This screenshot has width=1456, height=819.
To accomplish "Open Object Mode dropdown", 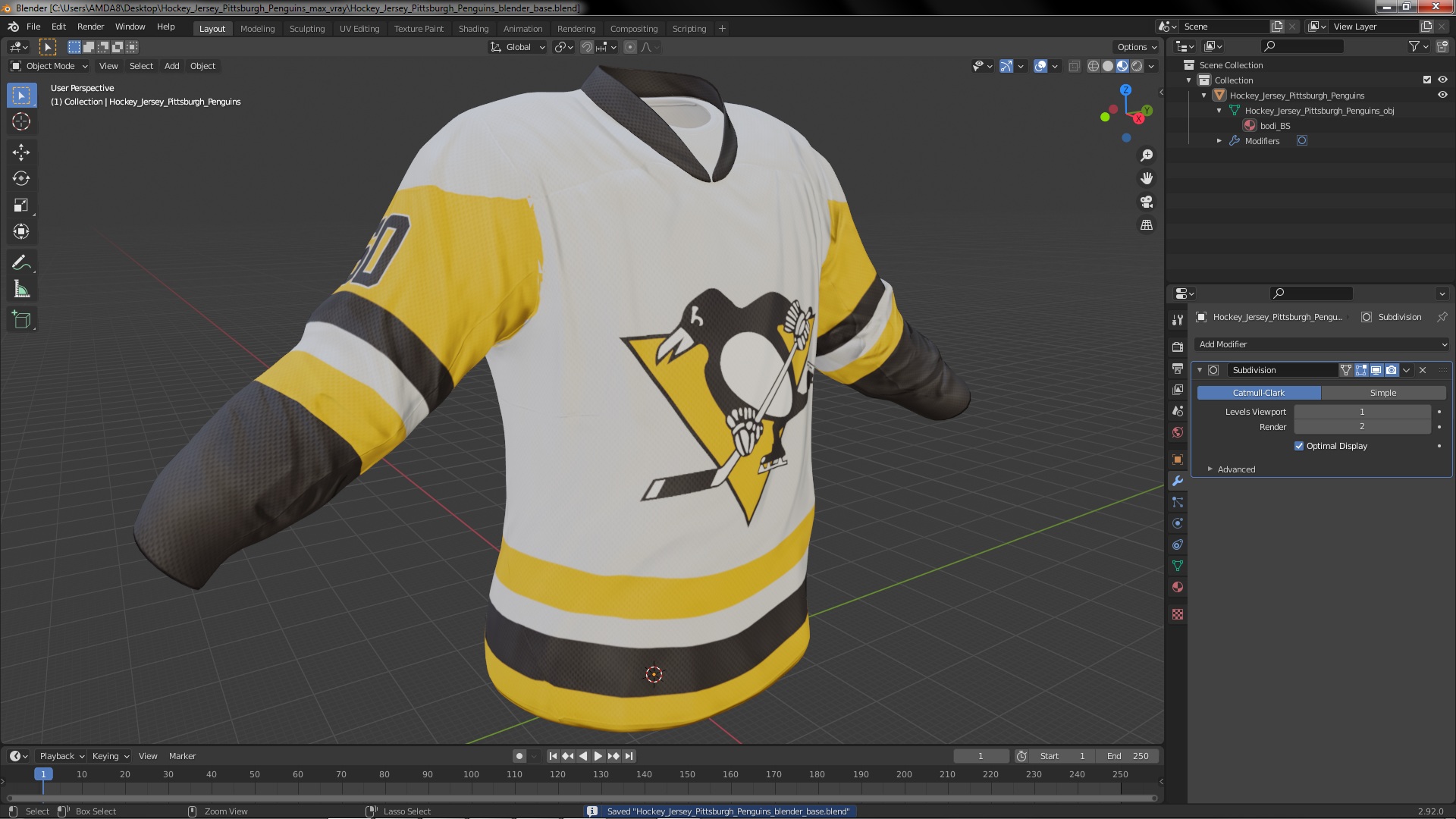I will point(50,66).
